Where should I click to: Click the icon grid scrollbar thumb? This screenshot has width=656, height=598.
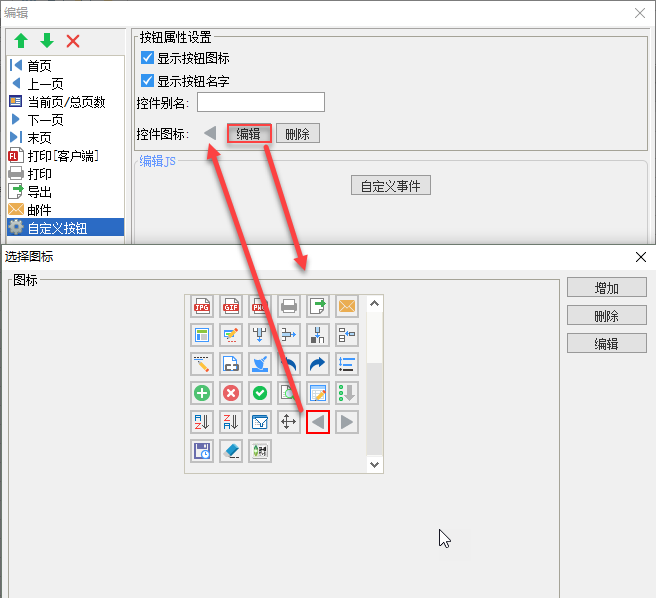tap(374, 408)
